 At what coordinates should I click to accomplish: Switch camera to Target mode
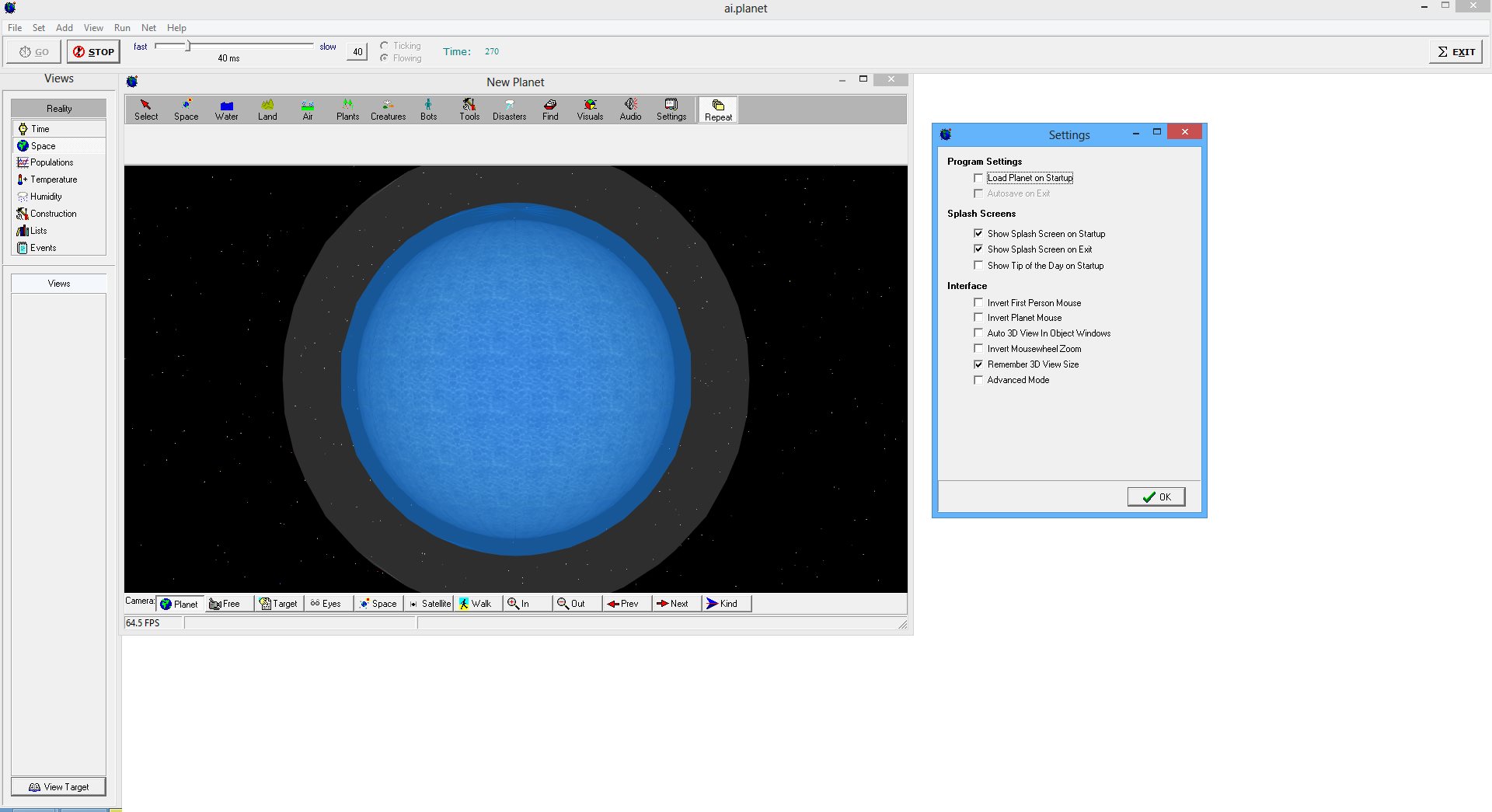(279, 604)
